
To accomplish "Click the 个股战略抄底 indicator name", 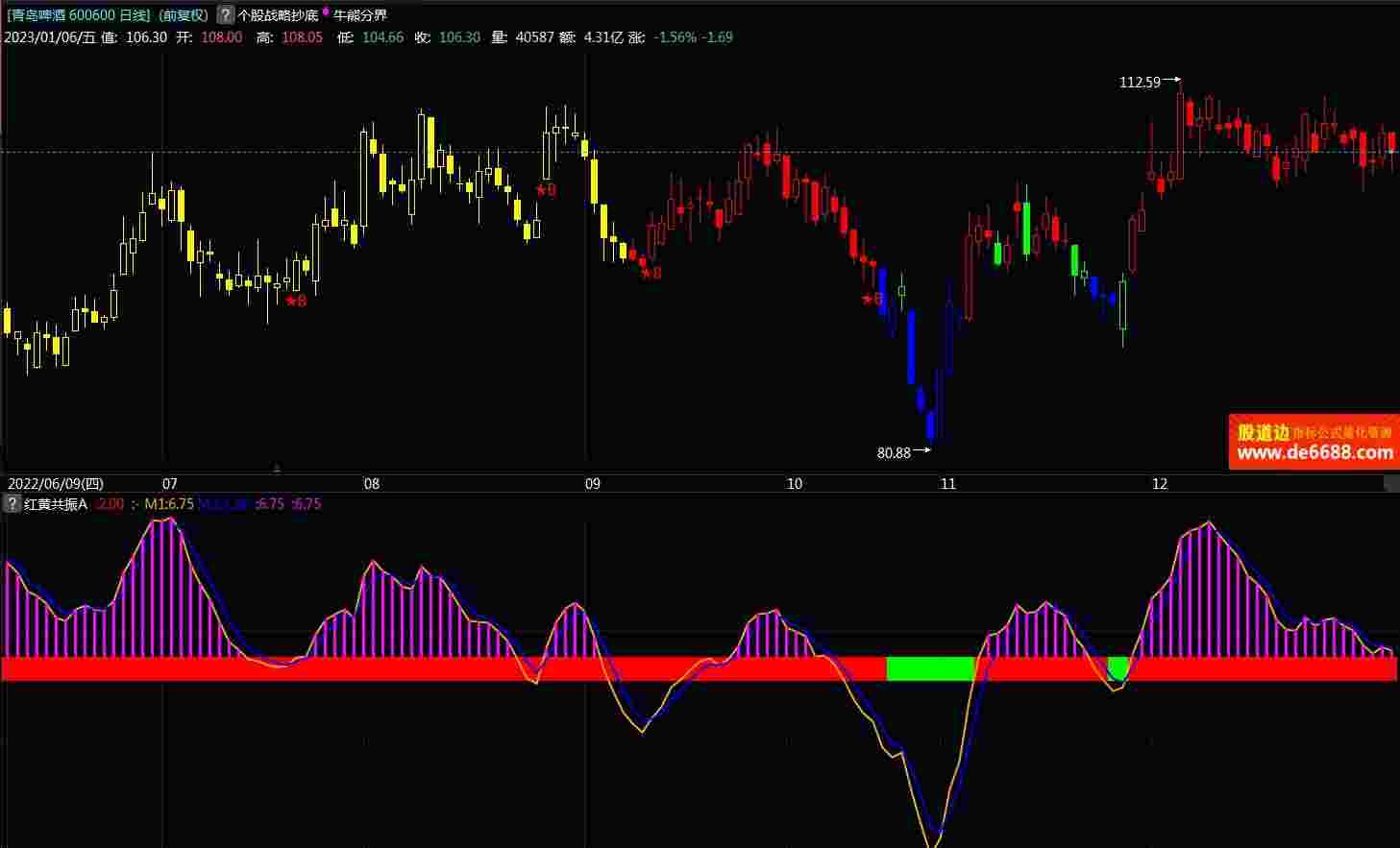I will (277, 14).
